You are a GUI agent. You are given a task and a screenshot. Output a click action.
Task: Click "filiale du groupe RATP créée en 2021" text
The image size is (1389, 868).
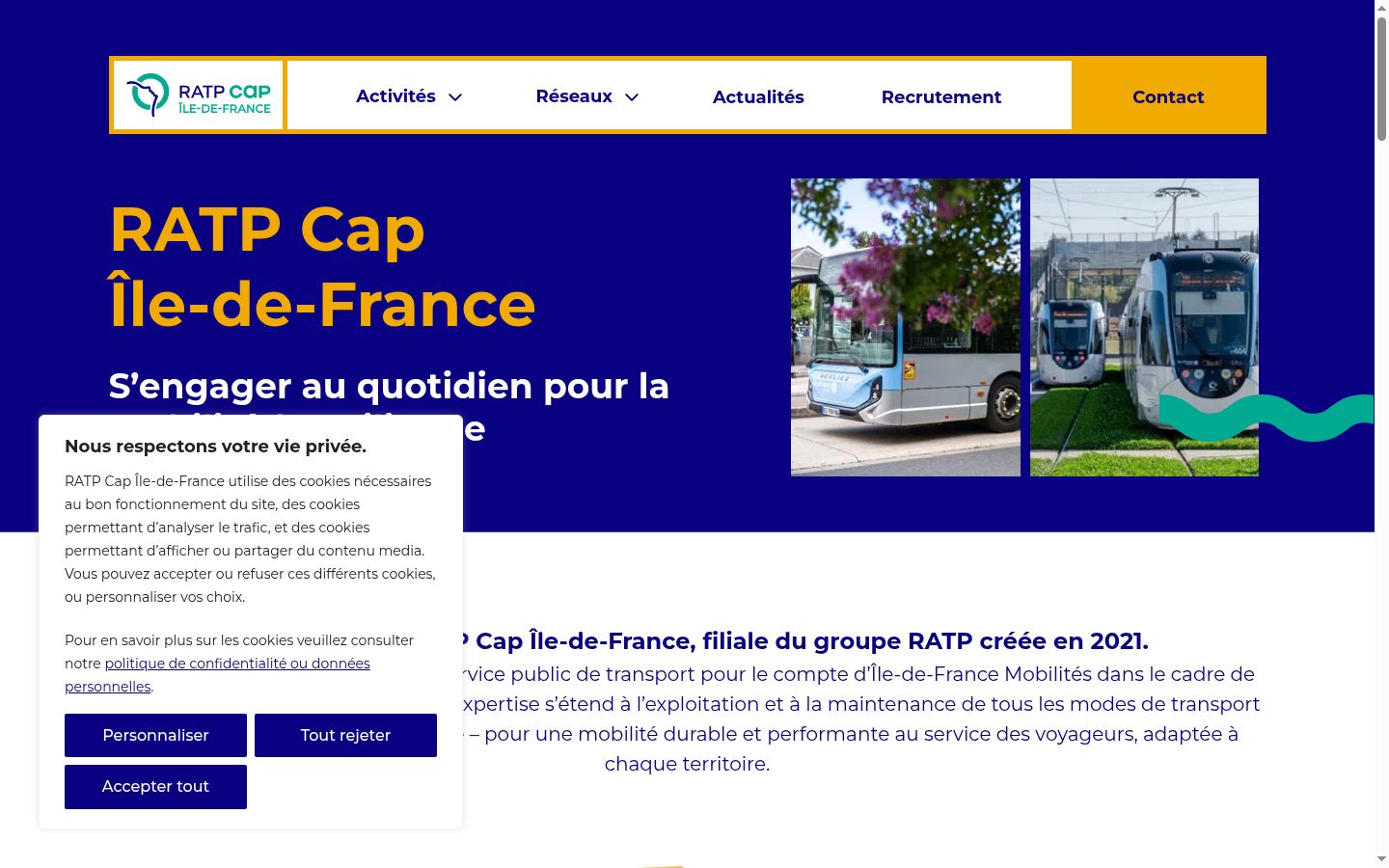point(924,640)
